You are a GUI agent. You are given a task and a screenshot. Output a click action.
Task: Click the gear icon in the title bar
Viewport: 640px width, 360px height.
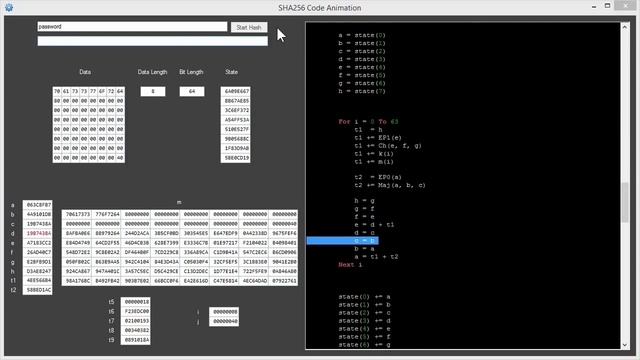tap(9, 7)
